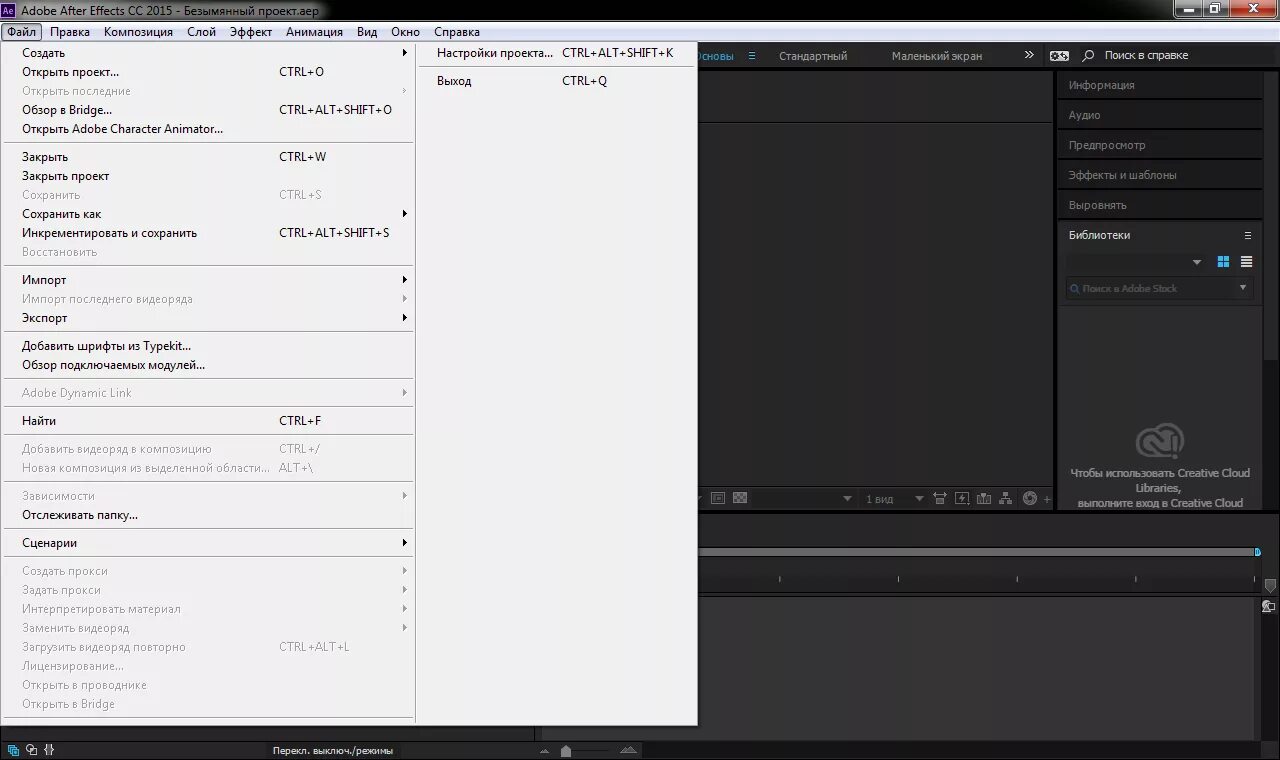Toggle the region of interest icon
1280x760 pixels.
pos(718,498)
